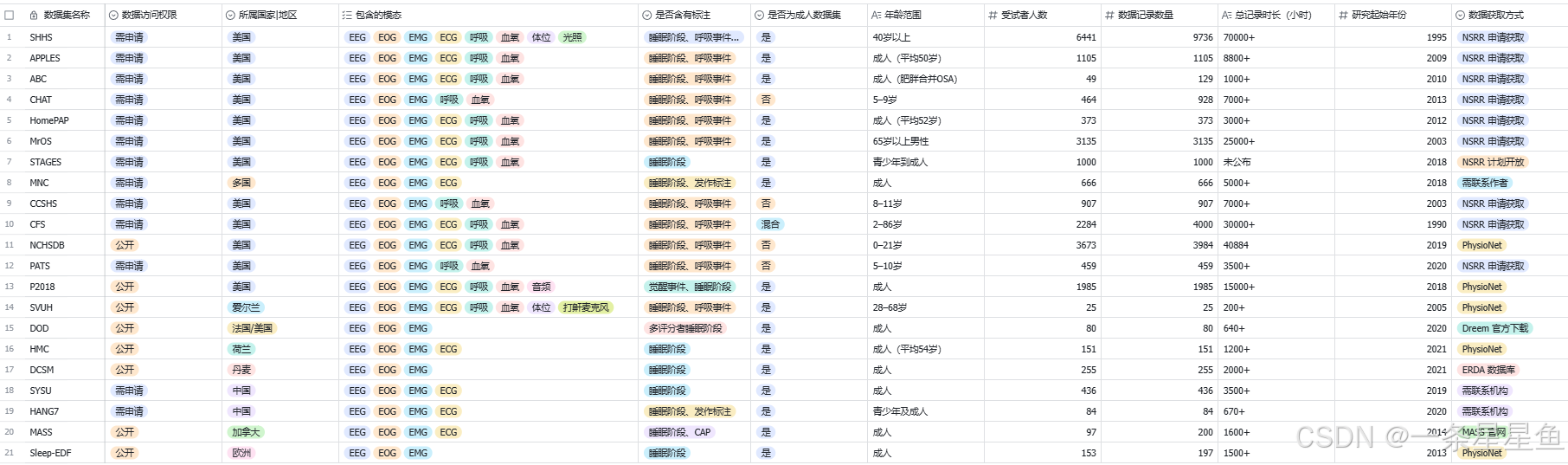1568x465 pixels.
Task: Select the NCHSDB dataset name cell
Action: 62,245
